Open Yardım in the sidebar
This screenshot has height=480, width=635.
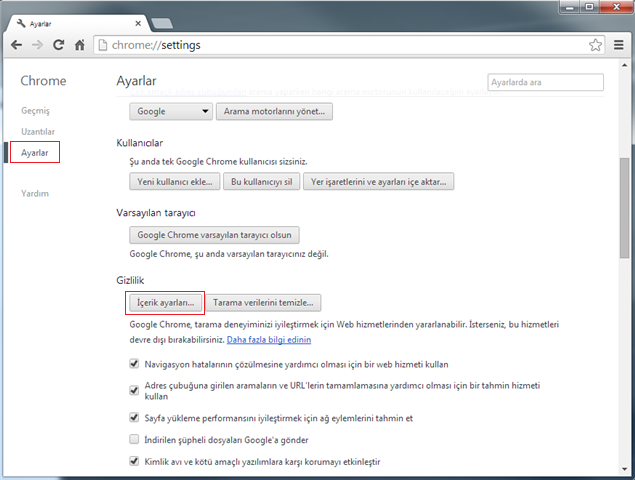[35, 194]
